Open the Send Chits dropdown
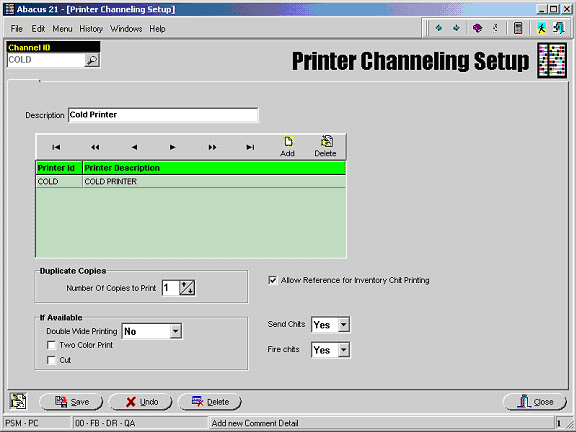 [x=343, y=325]
